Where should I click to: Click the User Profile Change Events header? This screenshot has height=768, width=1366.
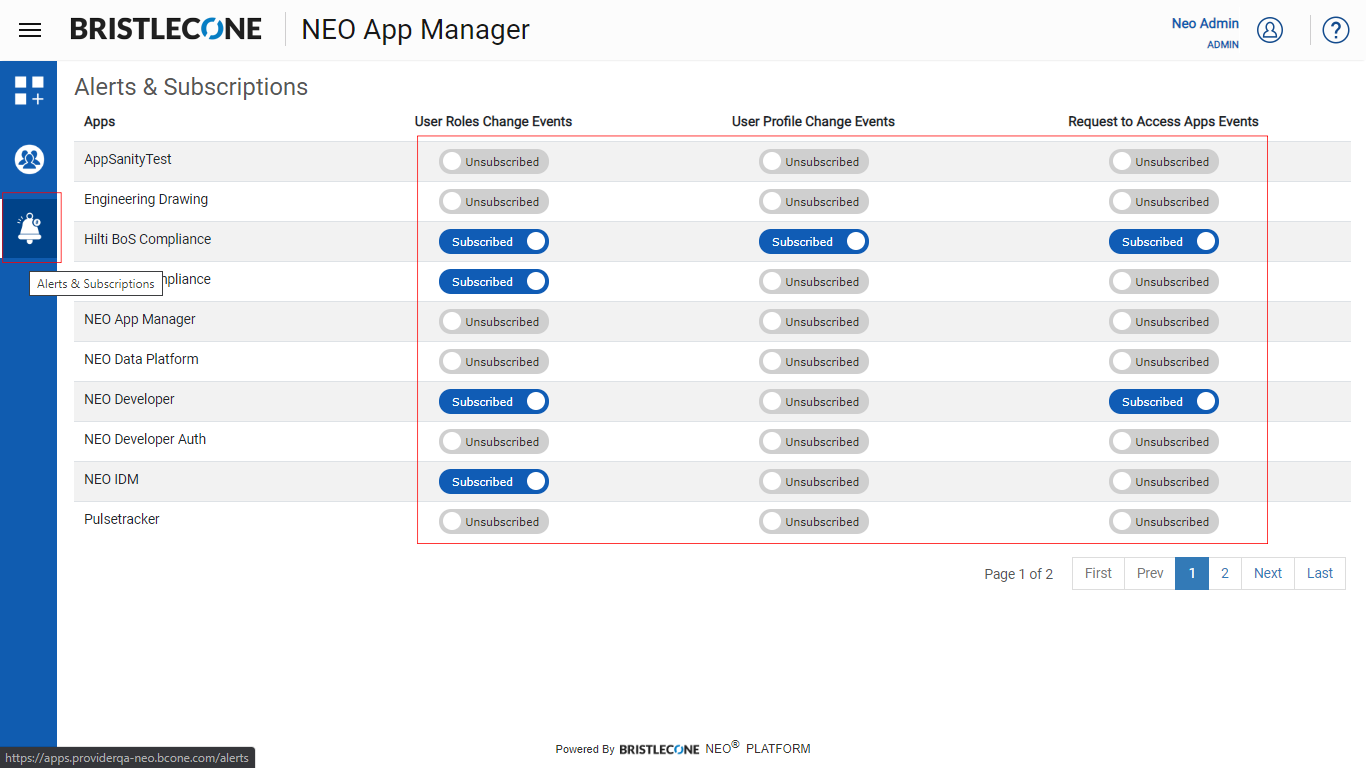tap(813, 121)
